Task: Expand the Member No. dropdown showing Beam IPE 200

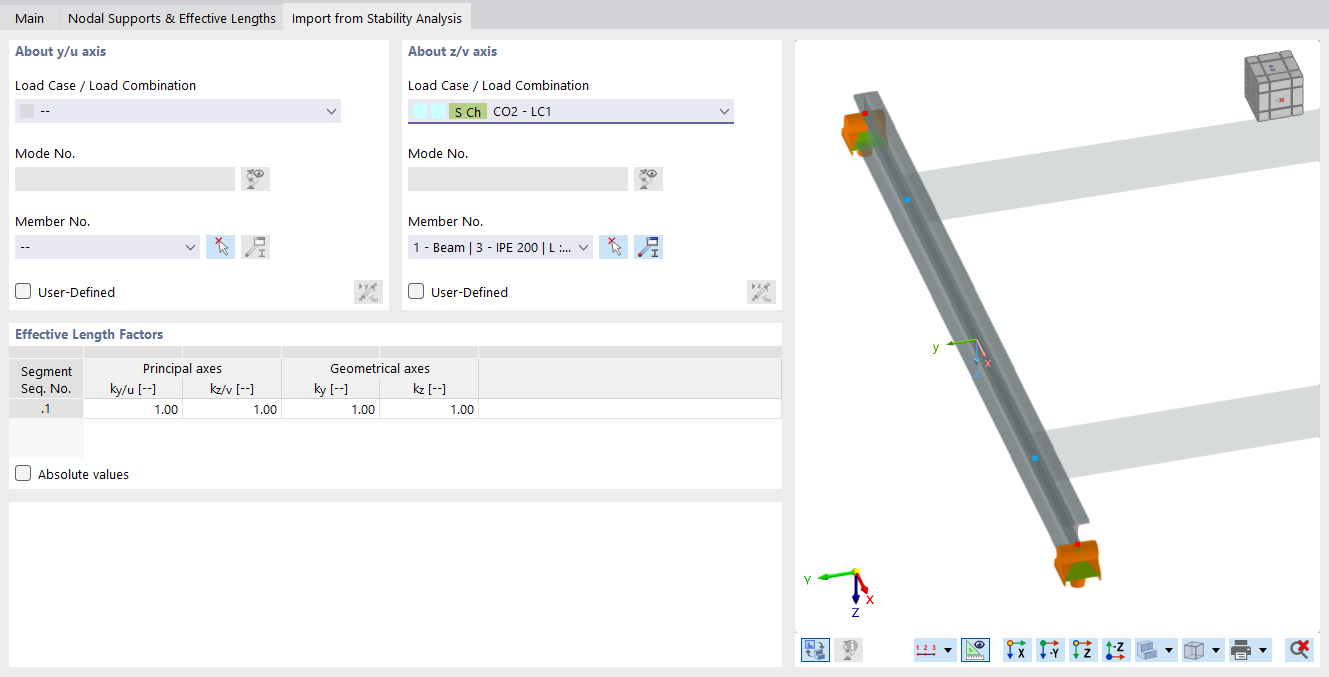Action: 499,246
